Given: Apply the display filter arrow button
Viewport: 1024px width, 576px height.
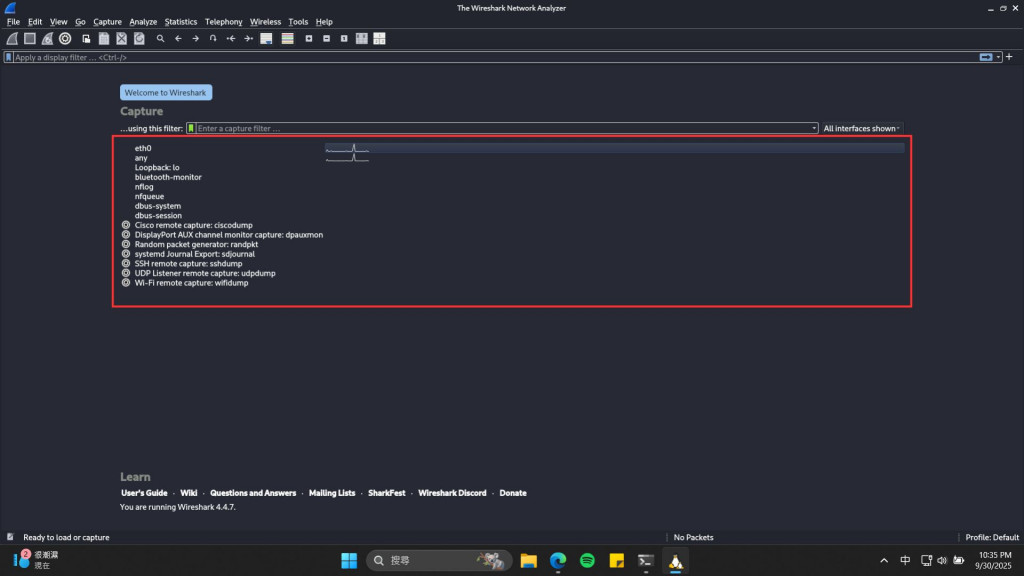Looking at the screenshot, I should pyautogui.click(x=985, y=57).
